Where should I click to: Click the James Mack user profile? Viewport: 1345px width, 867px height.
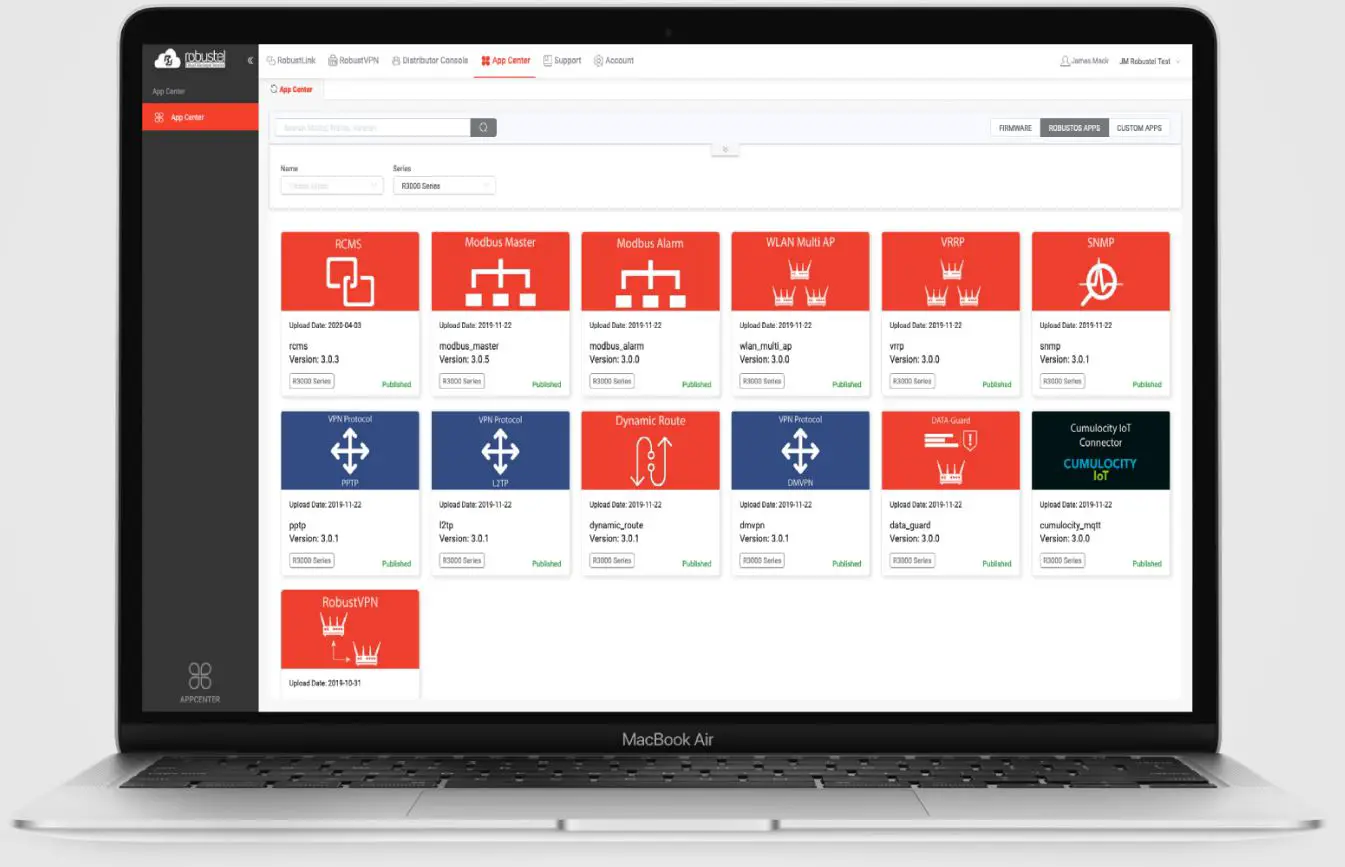(1084, 61)
